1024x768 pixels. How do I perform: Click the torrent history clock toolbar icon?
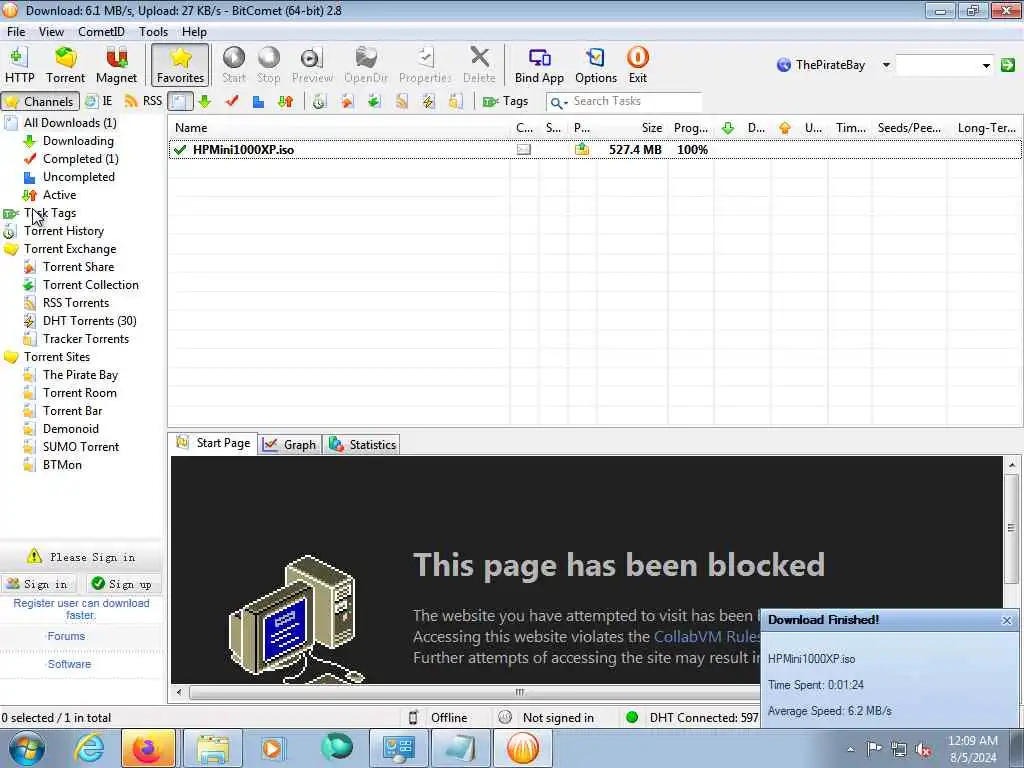[x=319, y=101]
